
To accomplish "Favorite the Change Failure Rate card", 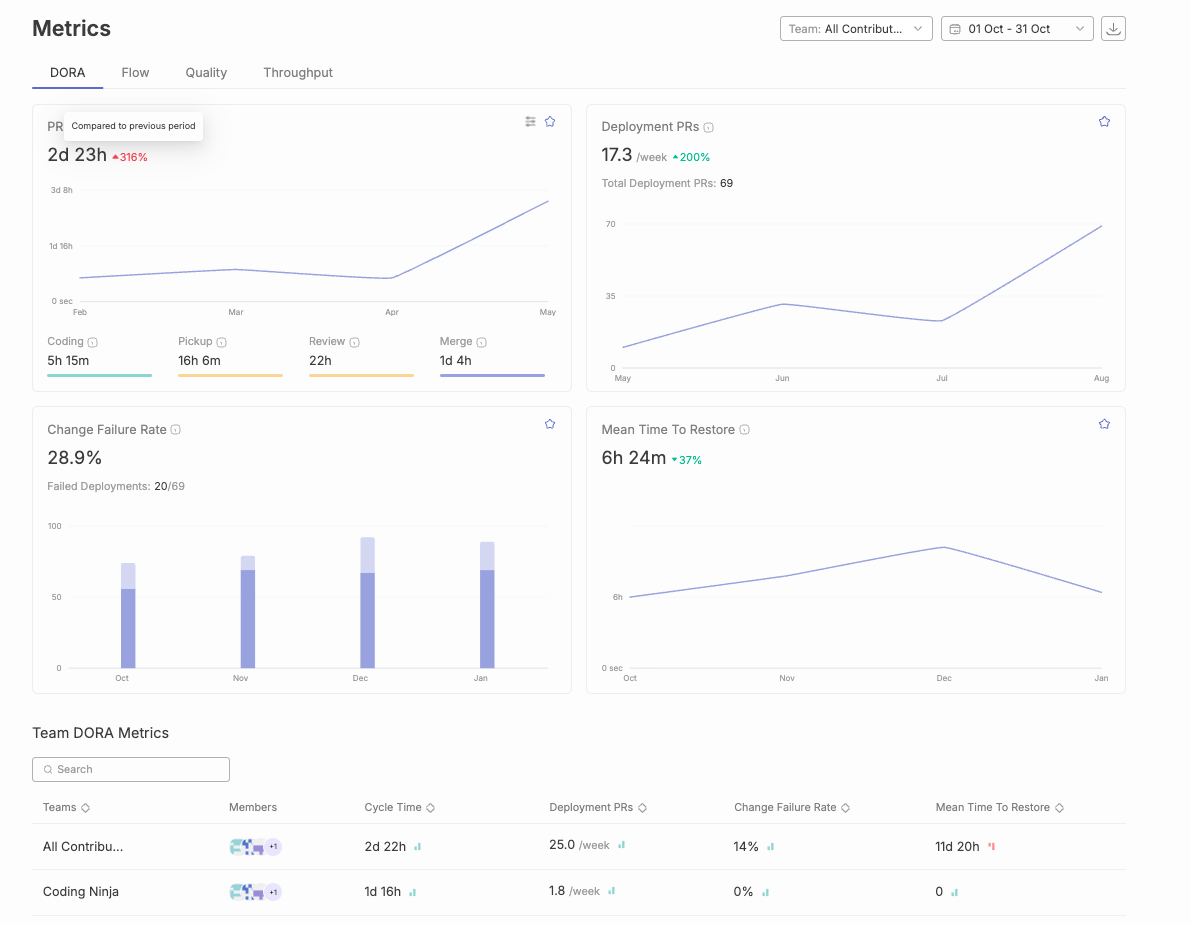I will (x=550, y=424).
